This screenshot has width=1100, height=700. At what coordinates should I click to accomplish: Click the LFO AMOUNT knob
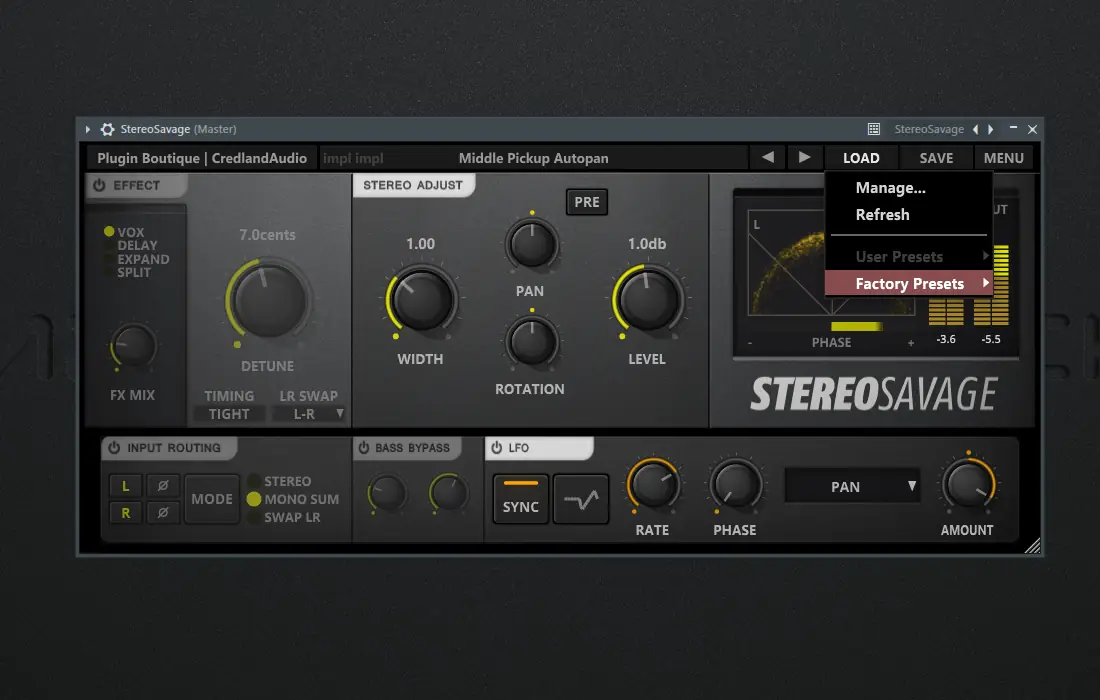(968, 485)
